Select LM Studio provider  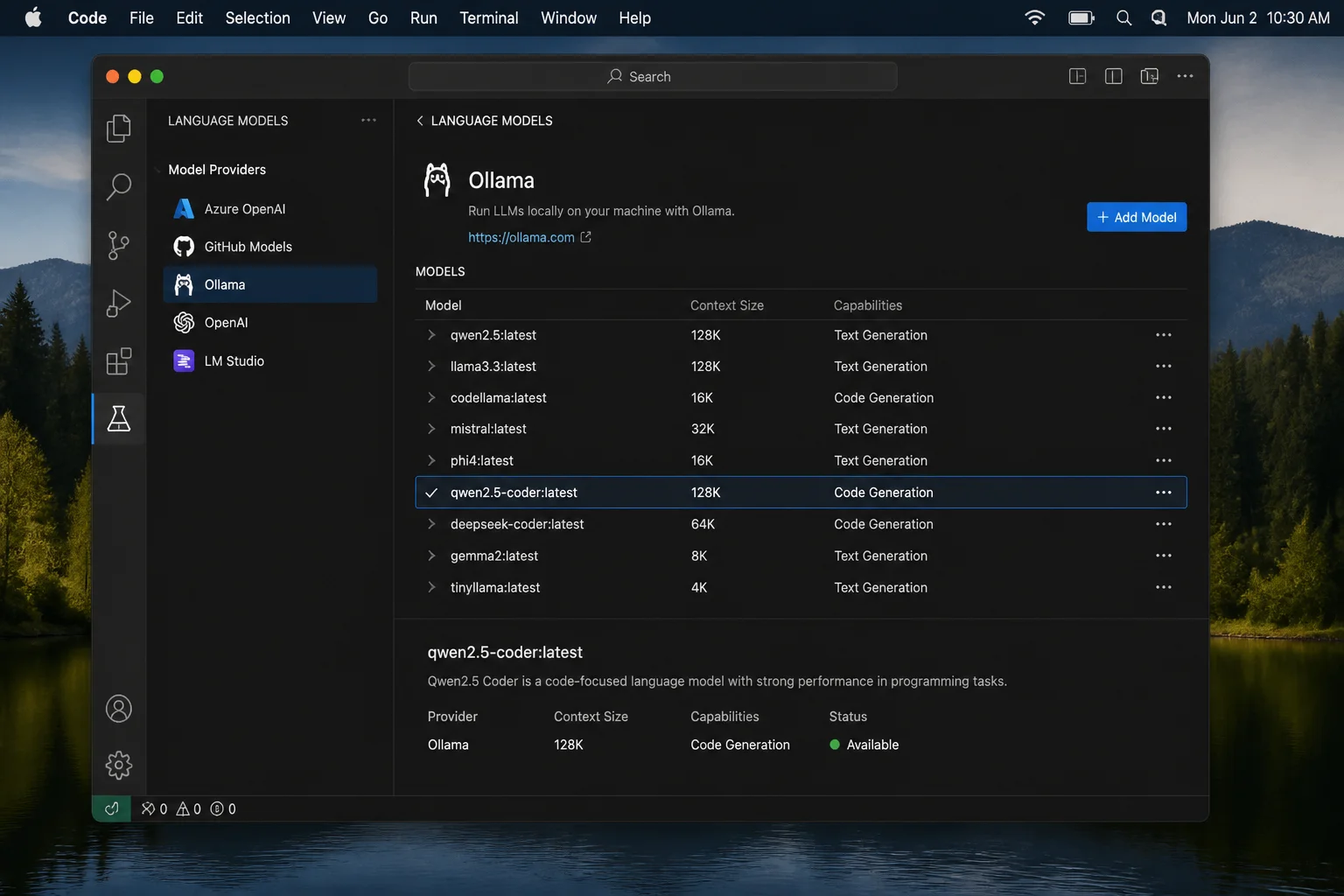click(x=270, y=360)
